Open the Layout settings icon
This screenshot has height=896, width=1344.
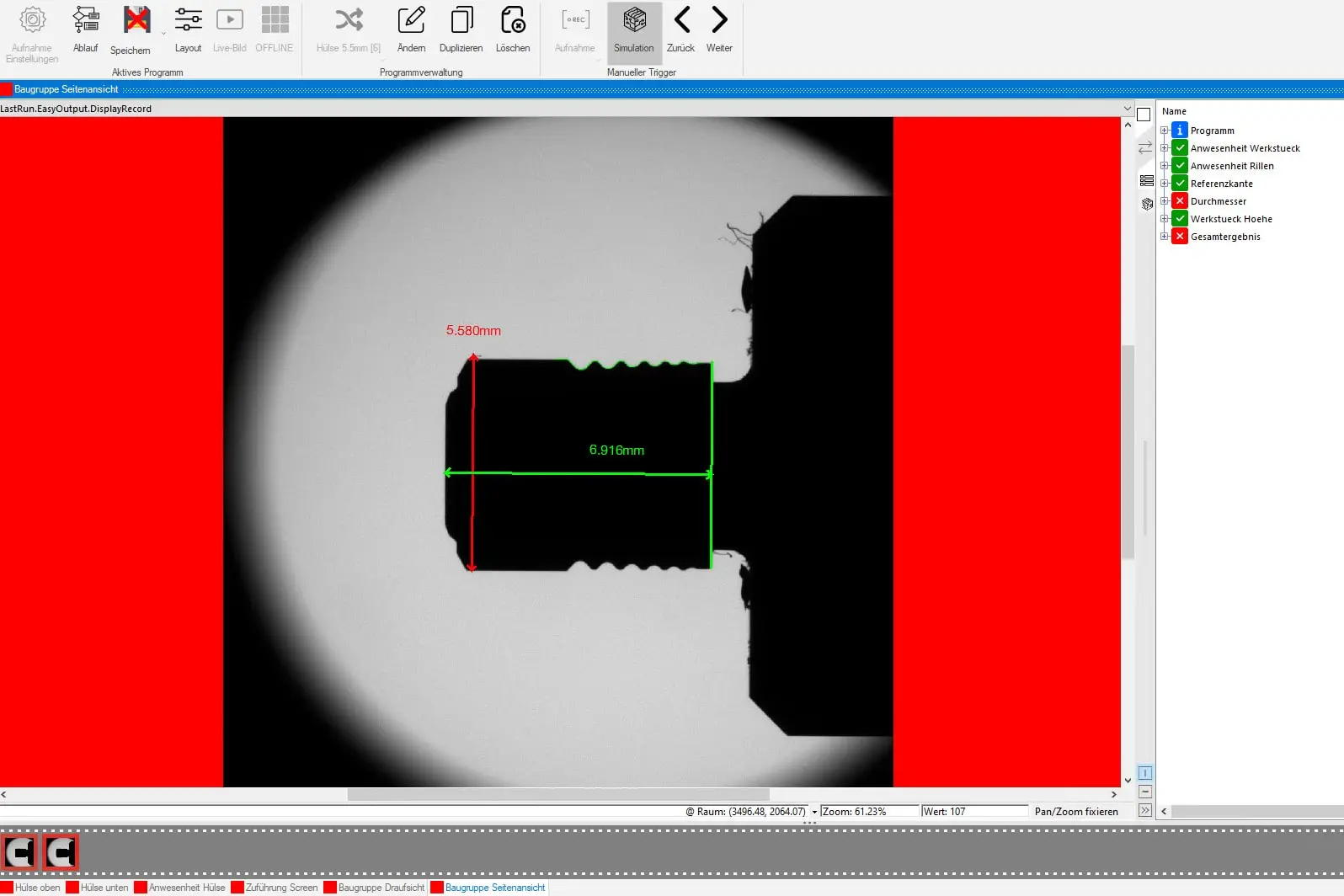tap(188, 21)
